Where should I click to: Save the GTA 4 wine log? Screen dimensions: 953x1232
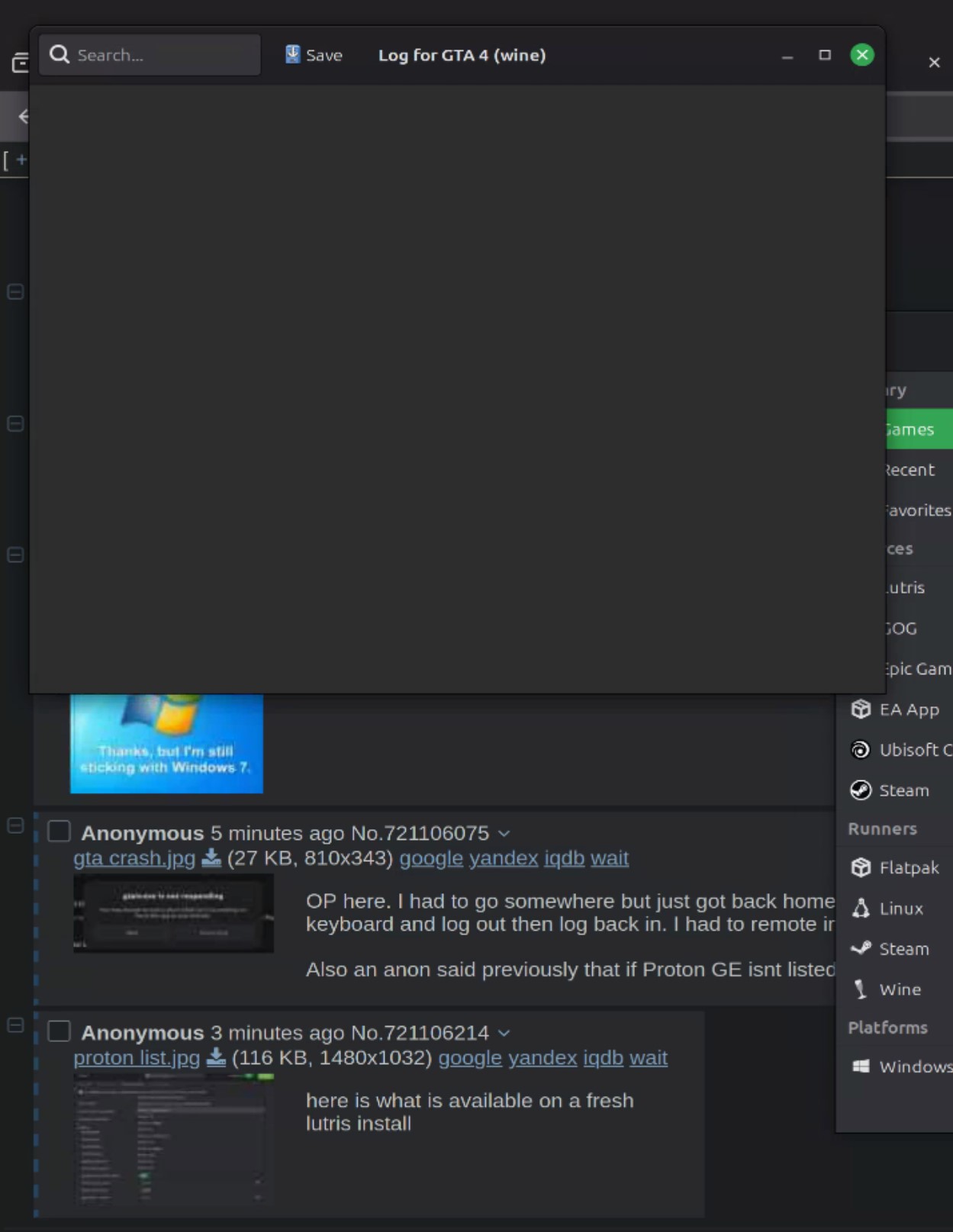pyautogui.click(x=314, y=55)
